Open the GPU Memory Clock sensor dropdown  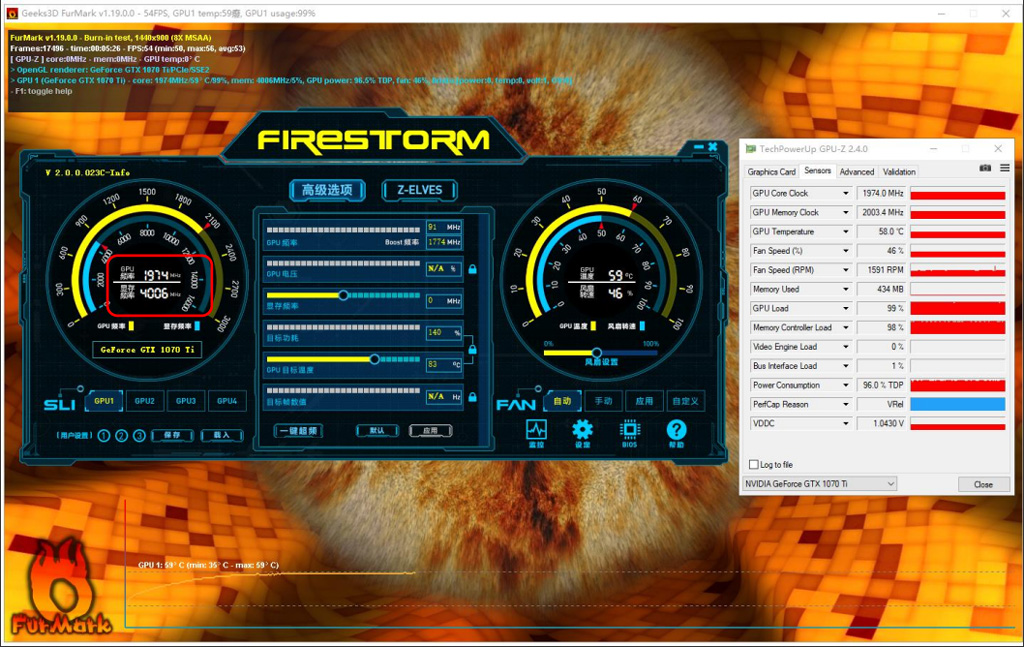(x=846, y=212)
